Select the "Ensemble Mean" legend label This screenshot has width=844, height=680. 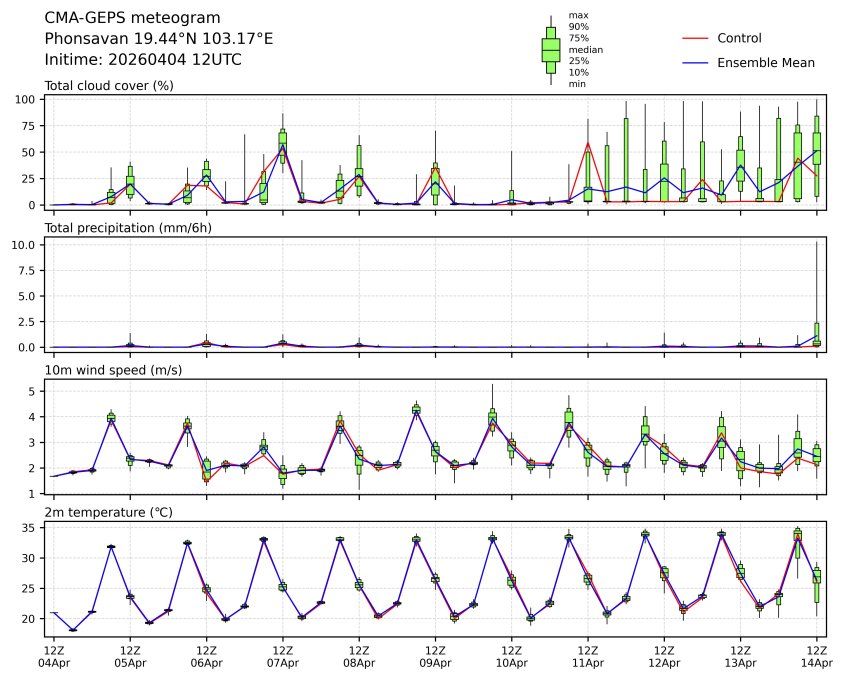click(766, 63)
